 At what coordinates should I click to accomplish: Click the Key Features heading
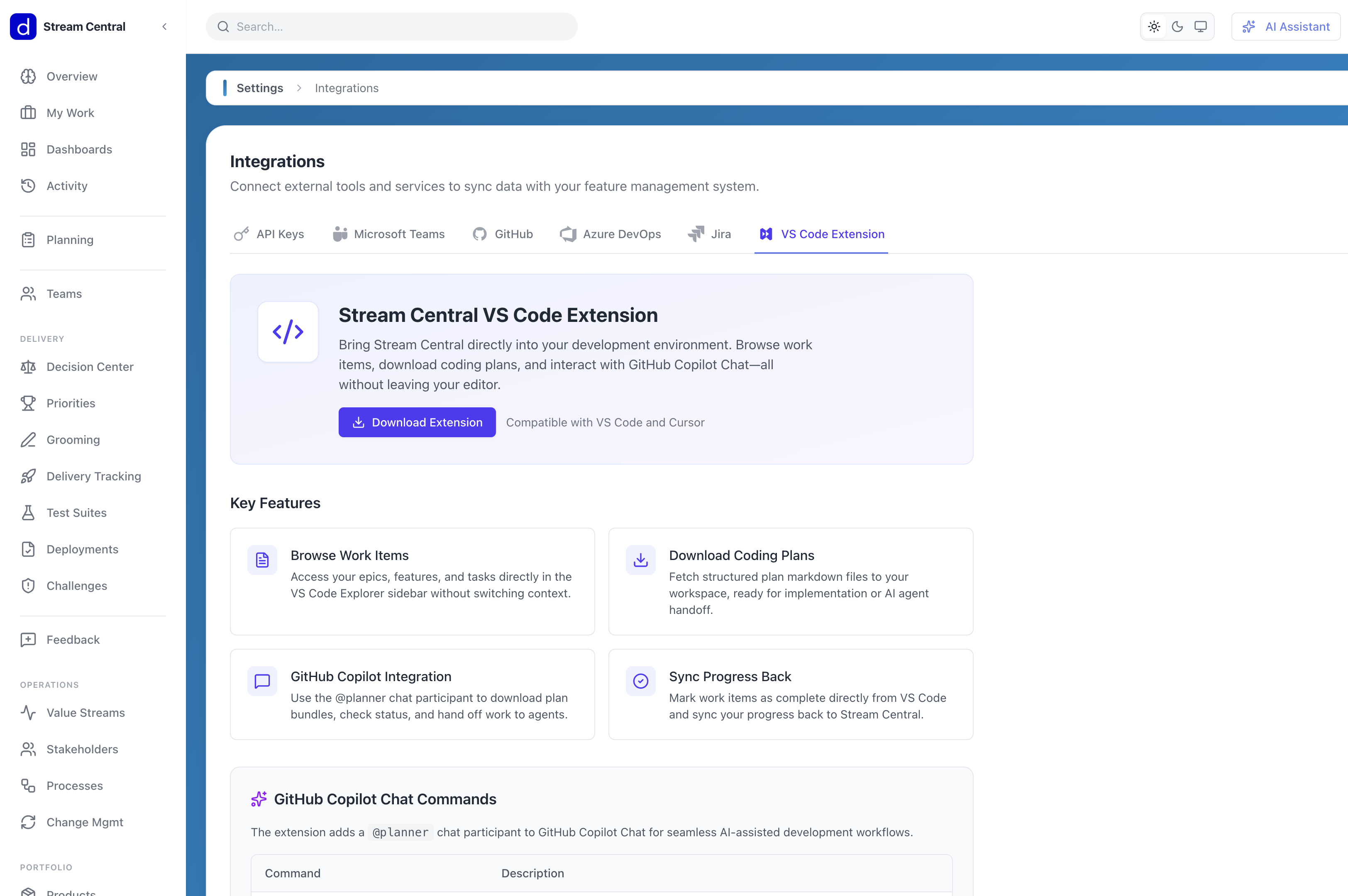coord(276,503)
